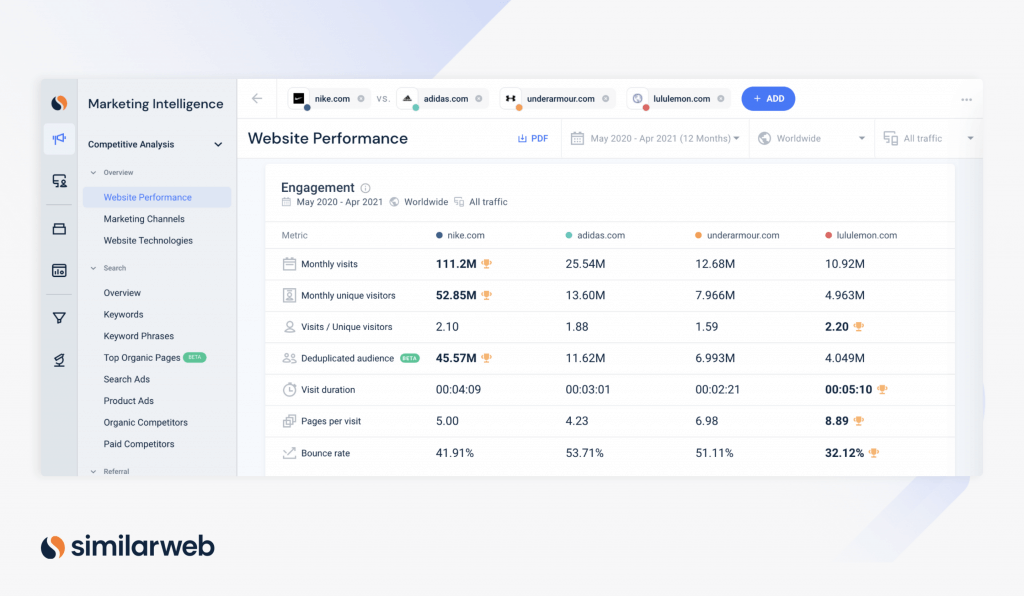Viewport: 1024px width, 596px height.
Task: Click the Visits / Unique visitors person icon
Action: pos(289,326)
